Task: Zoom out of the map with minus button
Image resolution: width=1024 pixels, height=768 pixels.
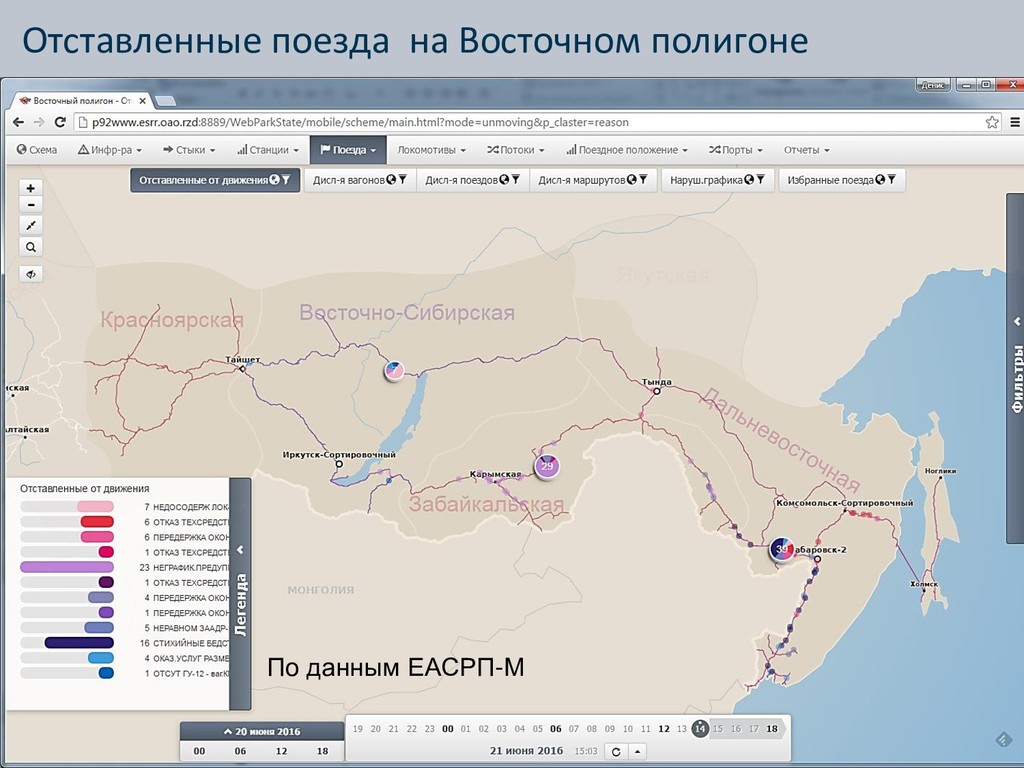Action: coord(31,205)
